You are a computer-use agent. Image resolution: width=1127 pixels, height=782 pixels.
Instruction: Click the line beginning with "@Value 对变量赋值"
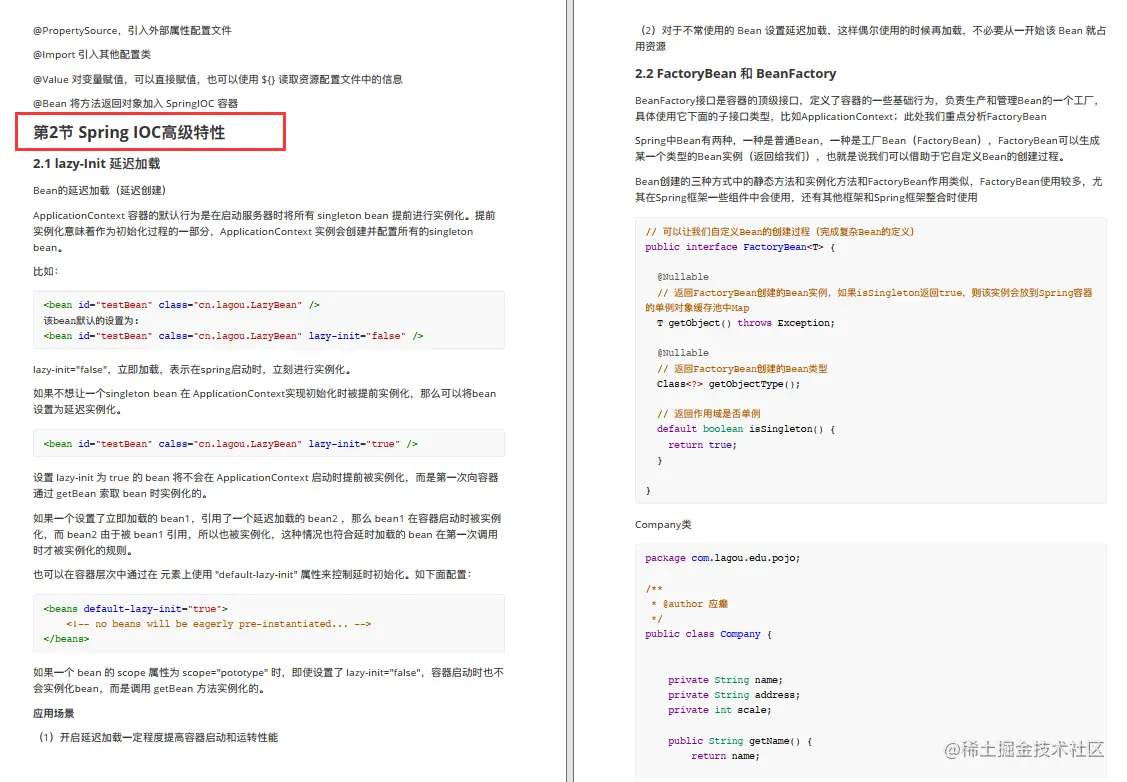[218, 79]
